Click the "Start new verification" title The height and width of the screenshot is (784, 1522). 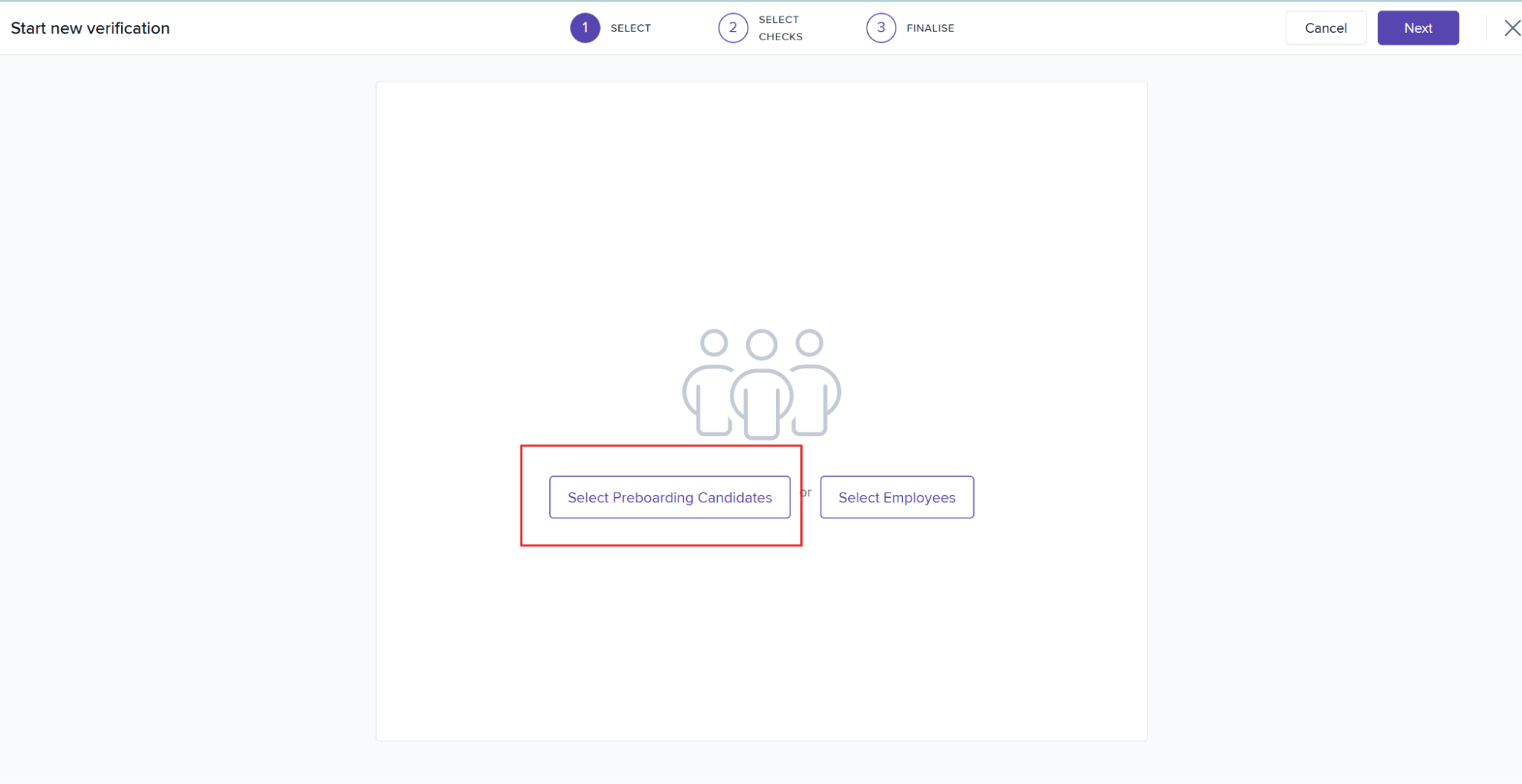tap(90, 28)
